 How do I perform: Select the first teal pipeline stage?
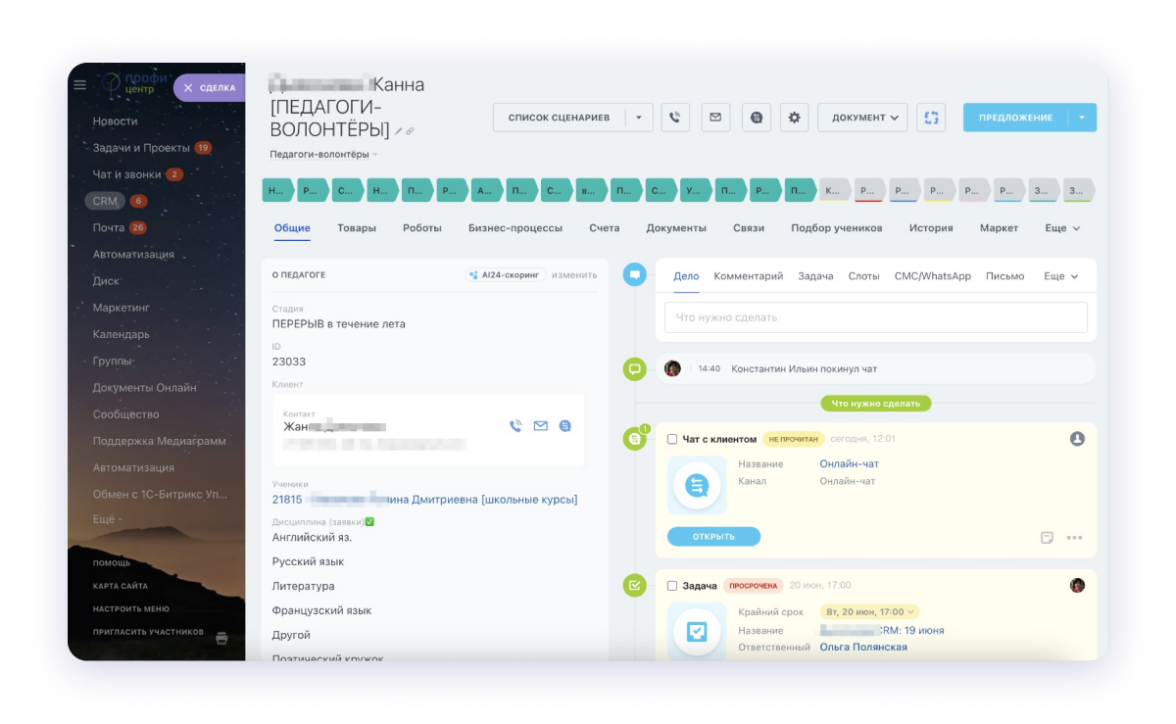(276, 190)
